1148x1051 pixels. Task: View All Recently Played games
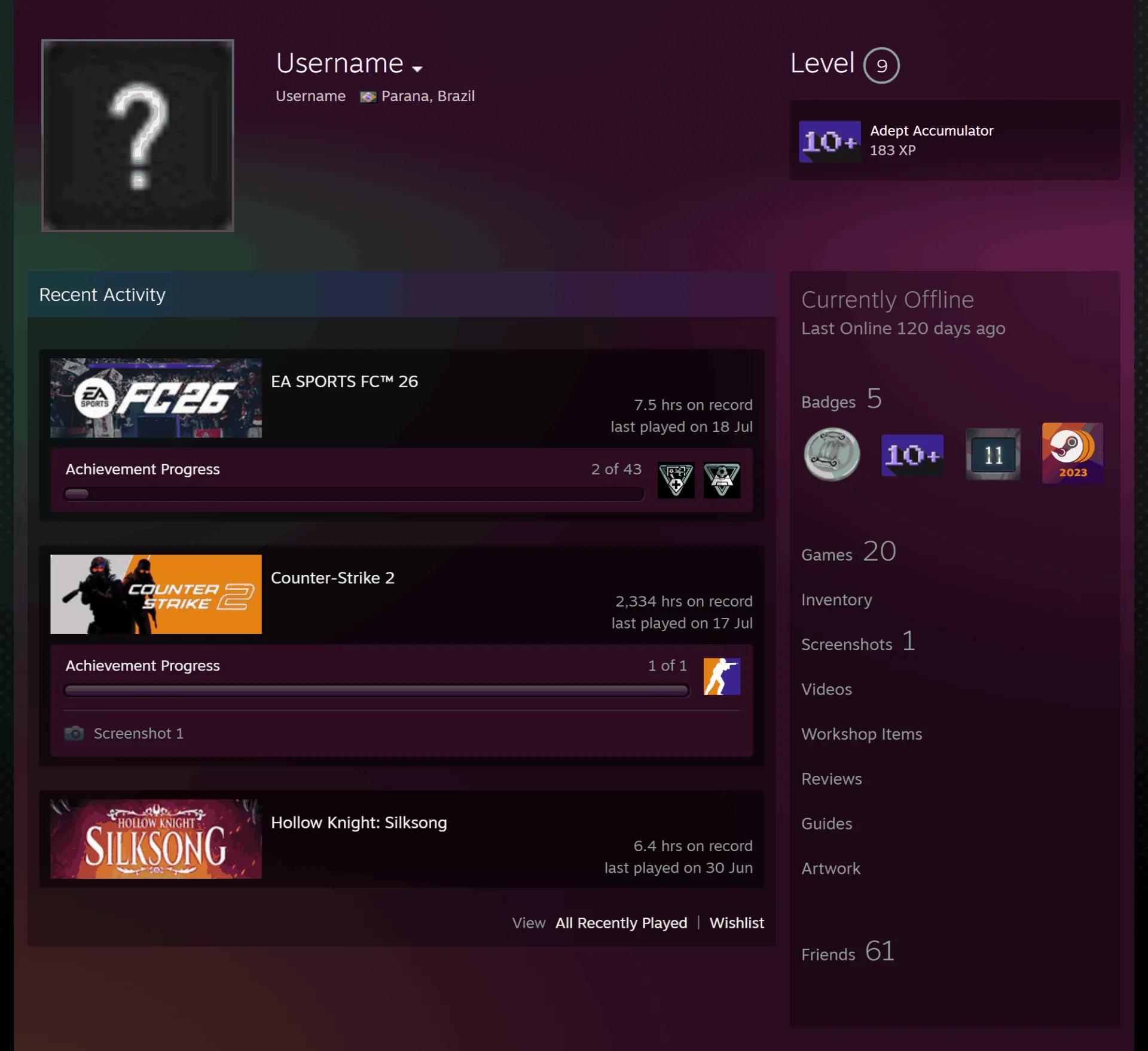coord(621,922)
